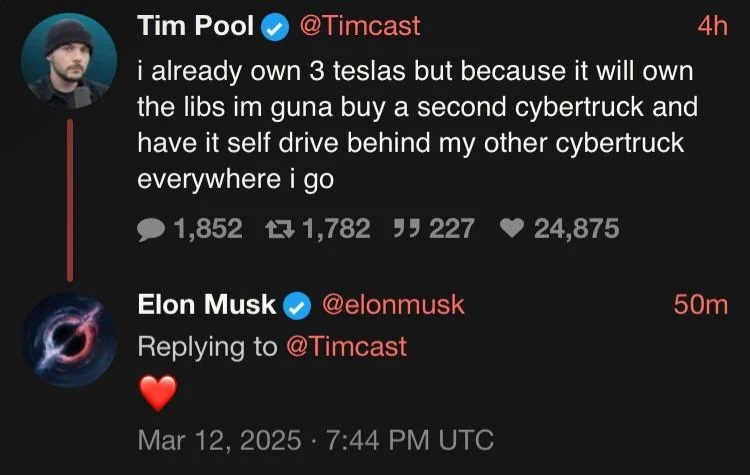View the 24,875 likes count

[x=576, y=229]
